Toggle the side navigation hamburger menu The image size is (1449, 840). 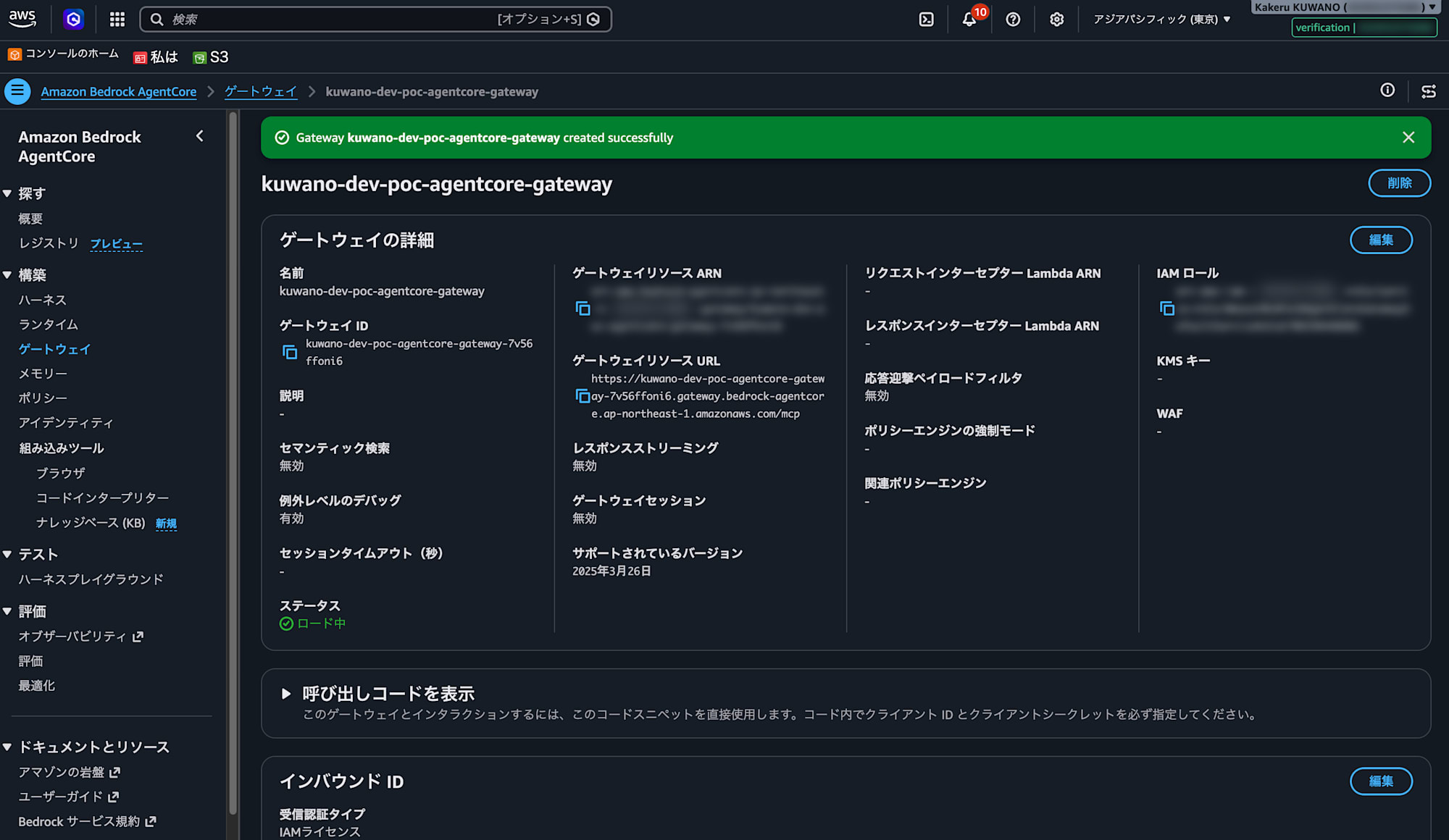pos(17,91)
